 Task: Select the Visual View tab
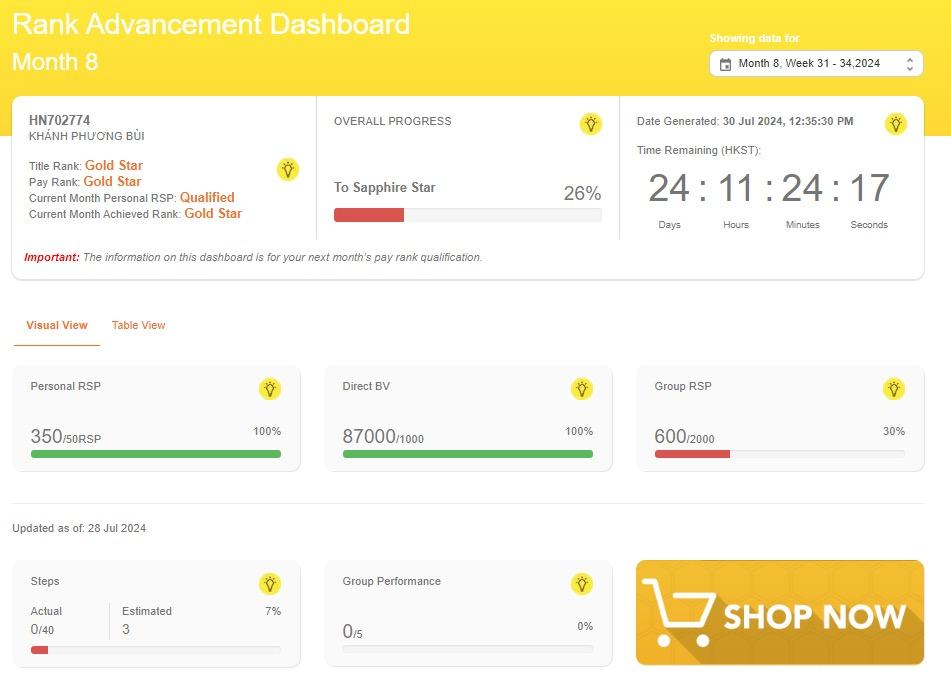click(57, 325)
